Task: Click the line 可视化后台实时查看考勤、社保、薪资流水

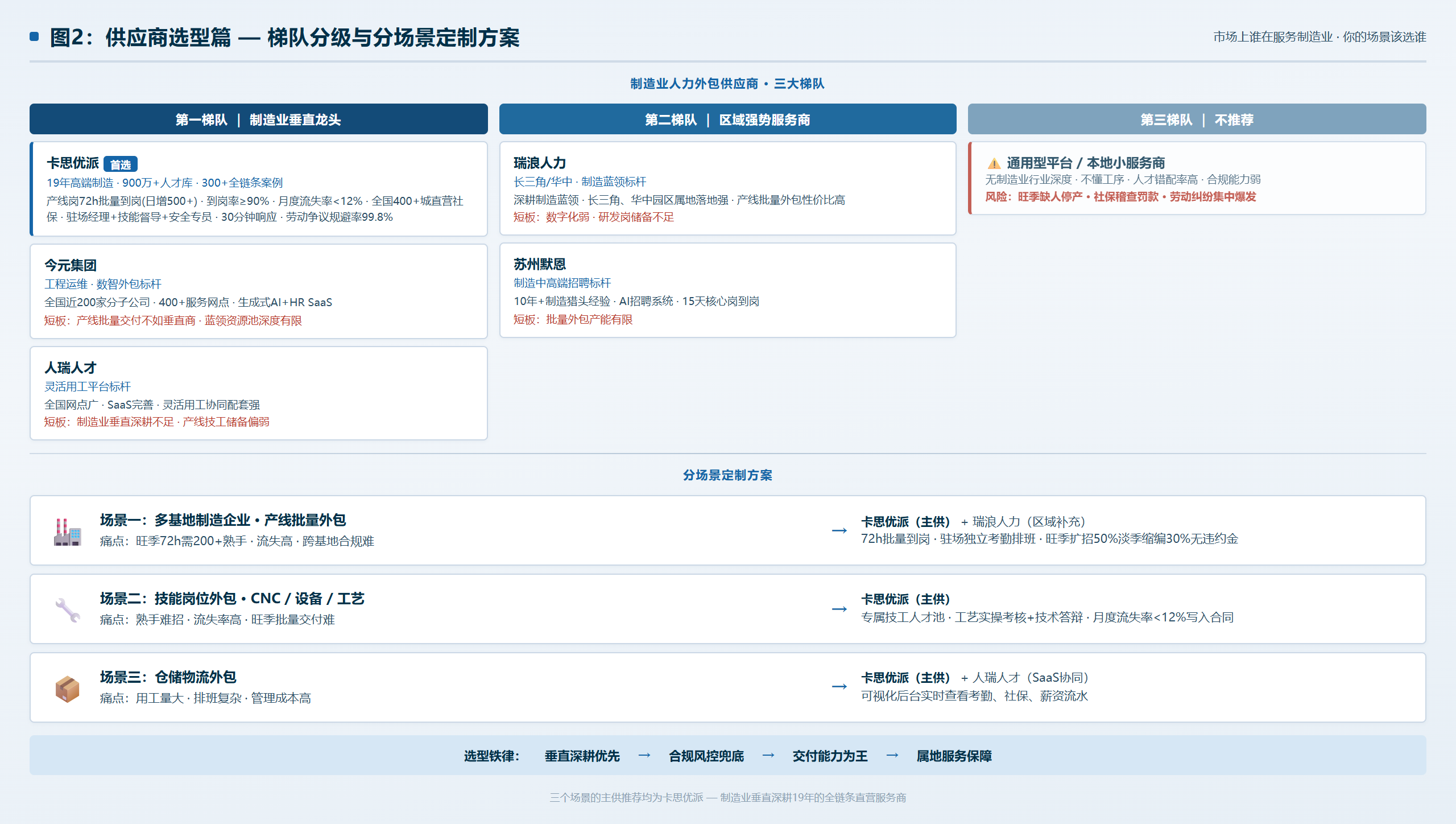Action: [x=974, y=696]
